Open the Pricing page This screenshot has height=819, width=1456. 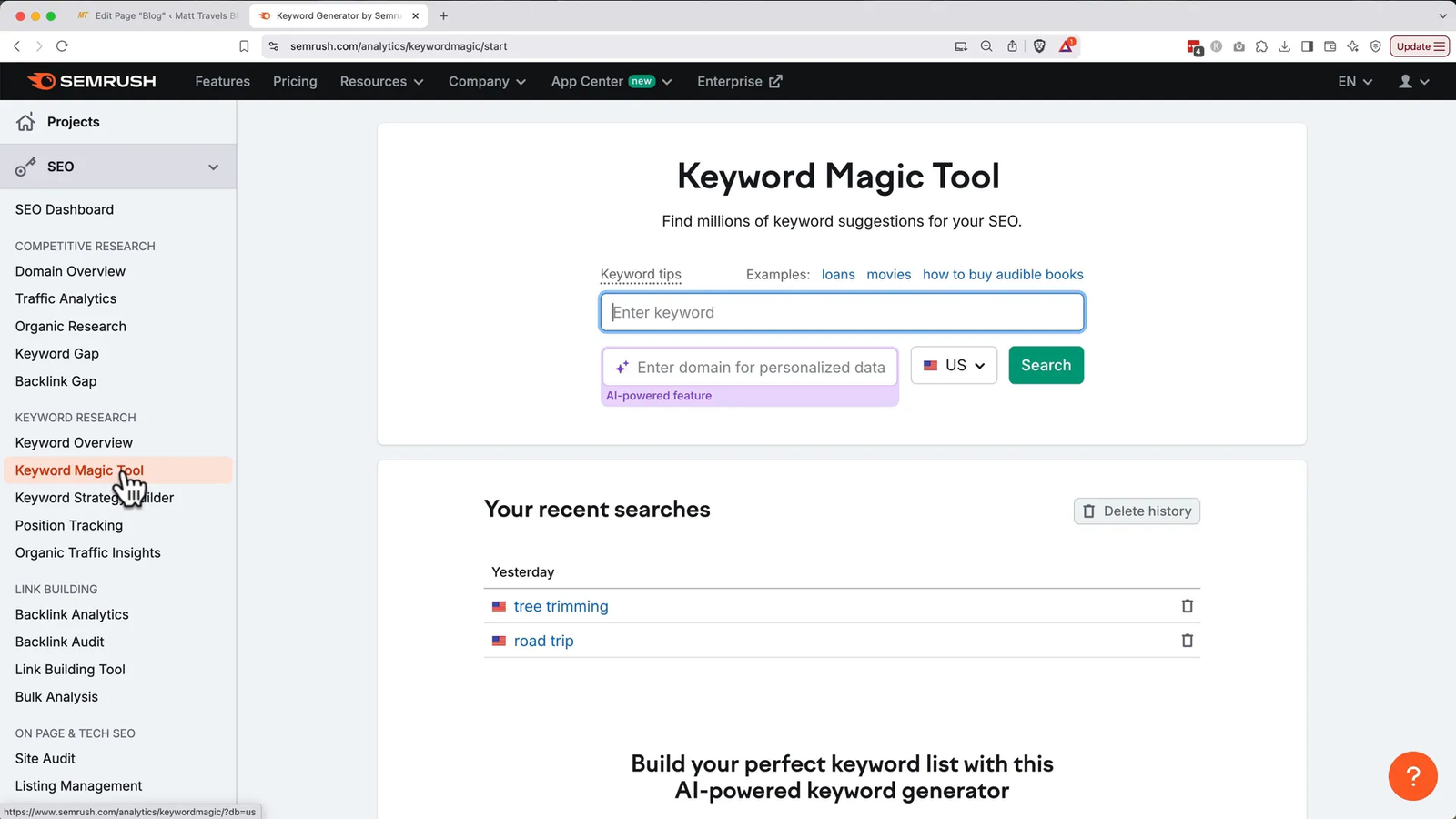pos(295,81)
